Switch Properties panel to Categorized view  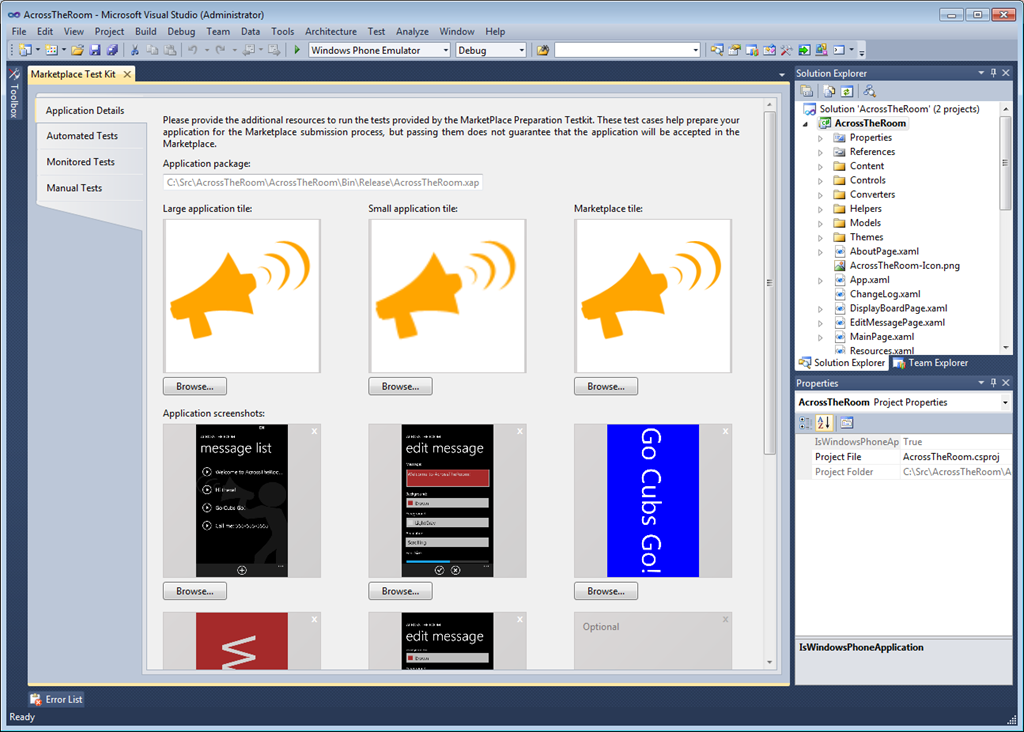point(807,422)
